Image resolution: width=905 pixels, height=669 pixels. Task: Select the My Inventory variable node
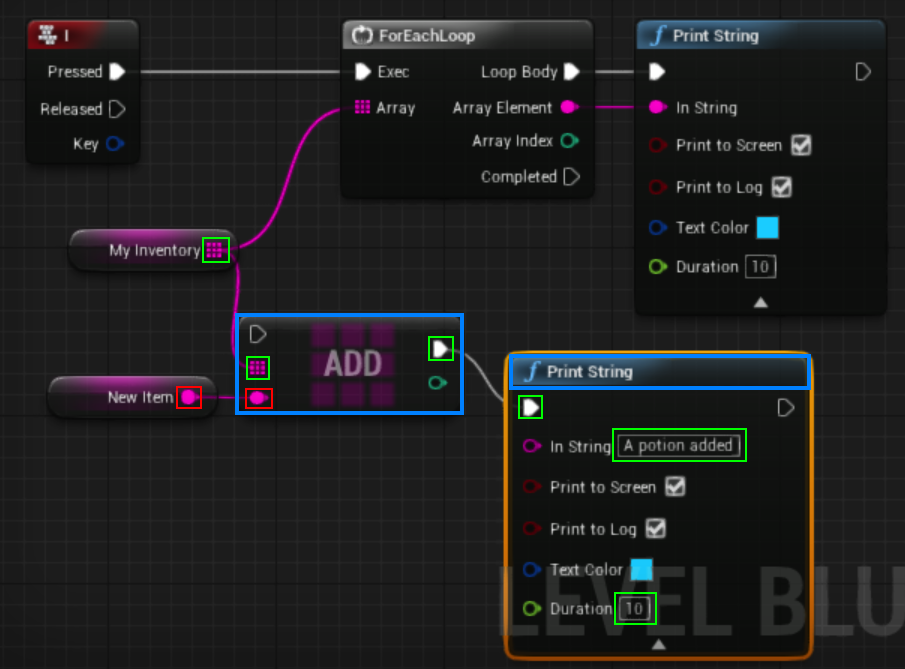tap(152, 250)
